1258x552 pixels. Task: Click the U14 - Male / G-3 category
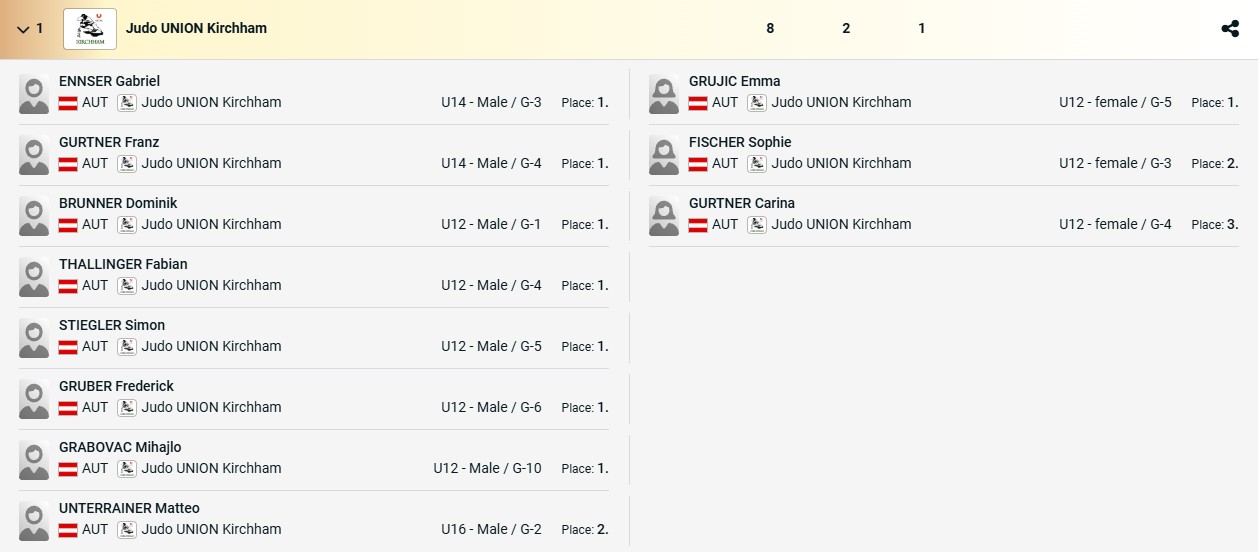pyautogui.click(x=491, y=102)
